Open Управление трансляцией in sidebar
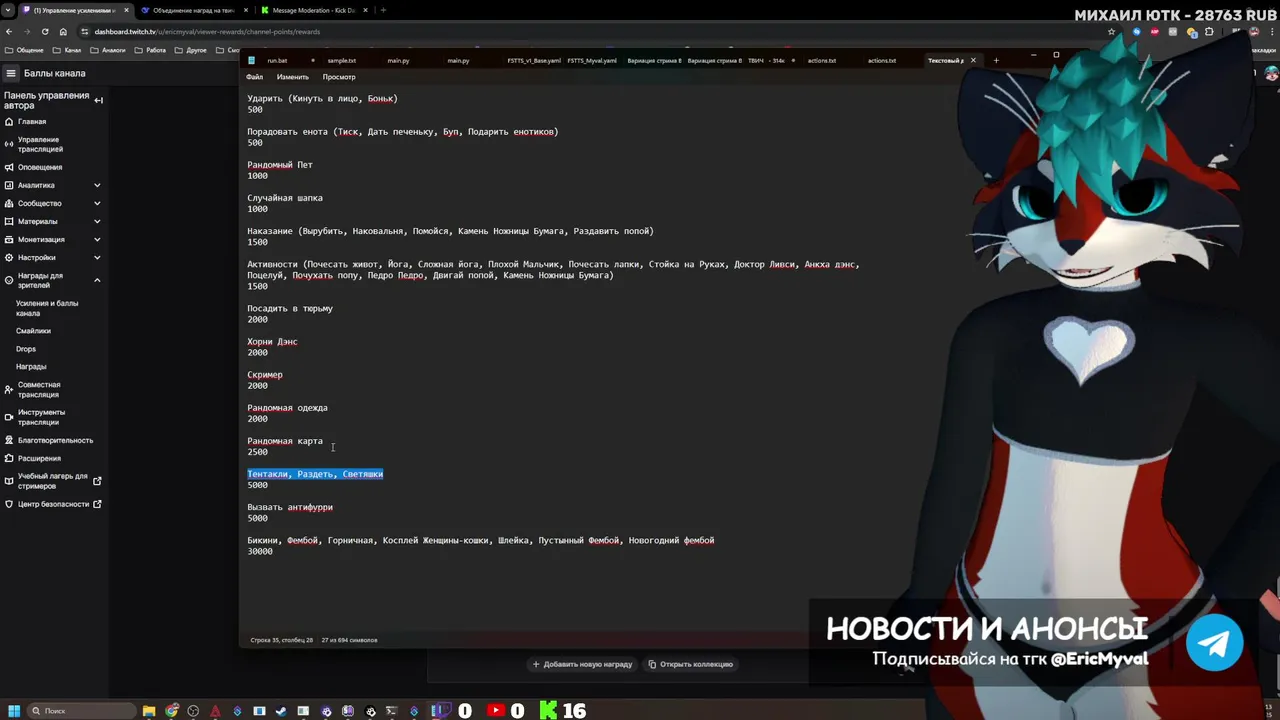 tap(40, 144)
